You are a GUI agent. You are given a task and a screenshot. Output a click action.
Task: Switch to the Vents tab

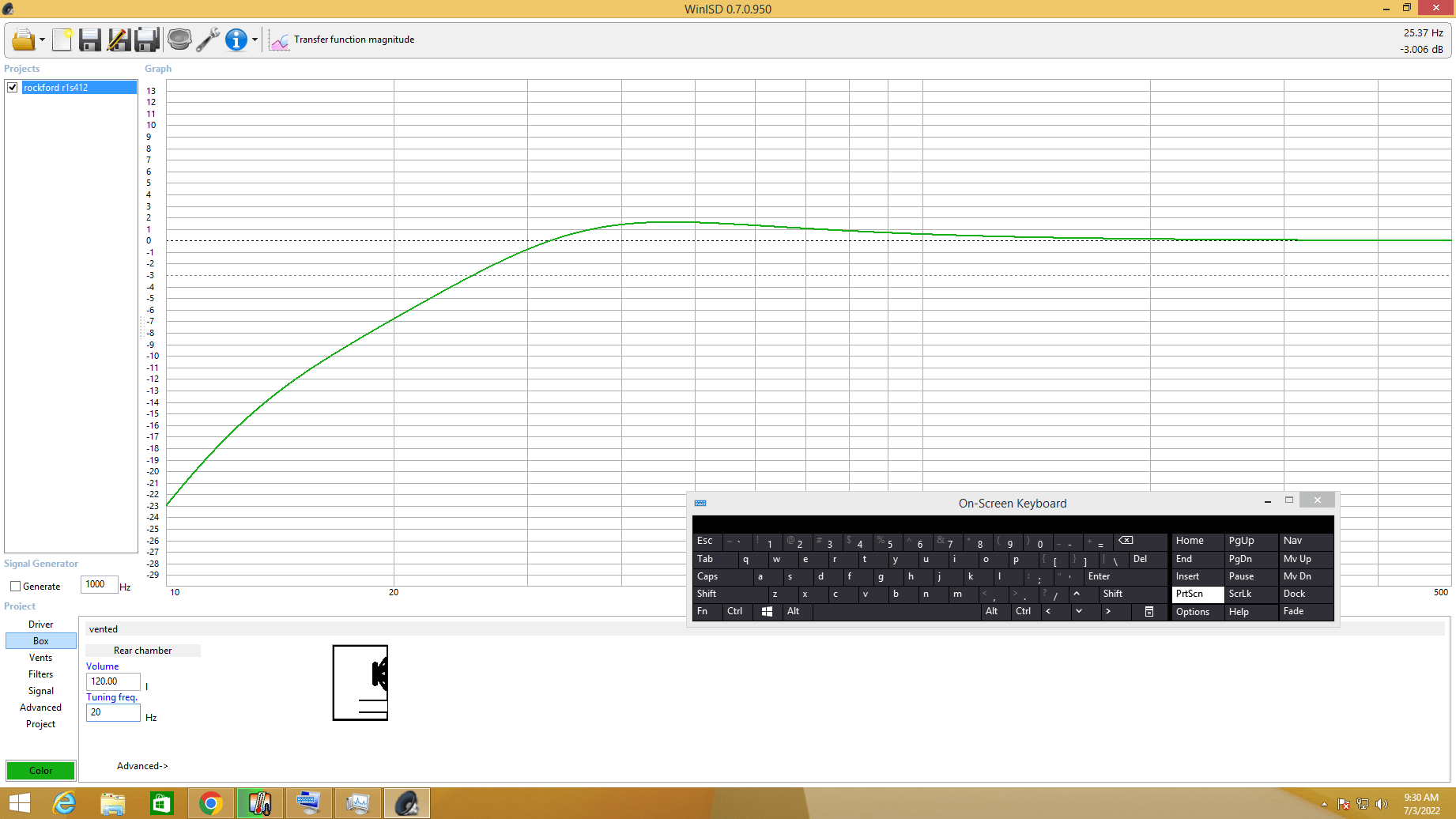[x=40, y=658]
